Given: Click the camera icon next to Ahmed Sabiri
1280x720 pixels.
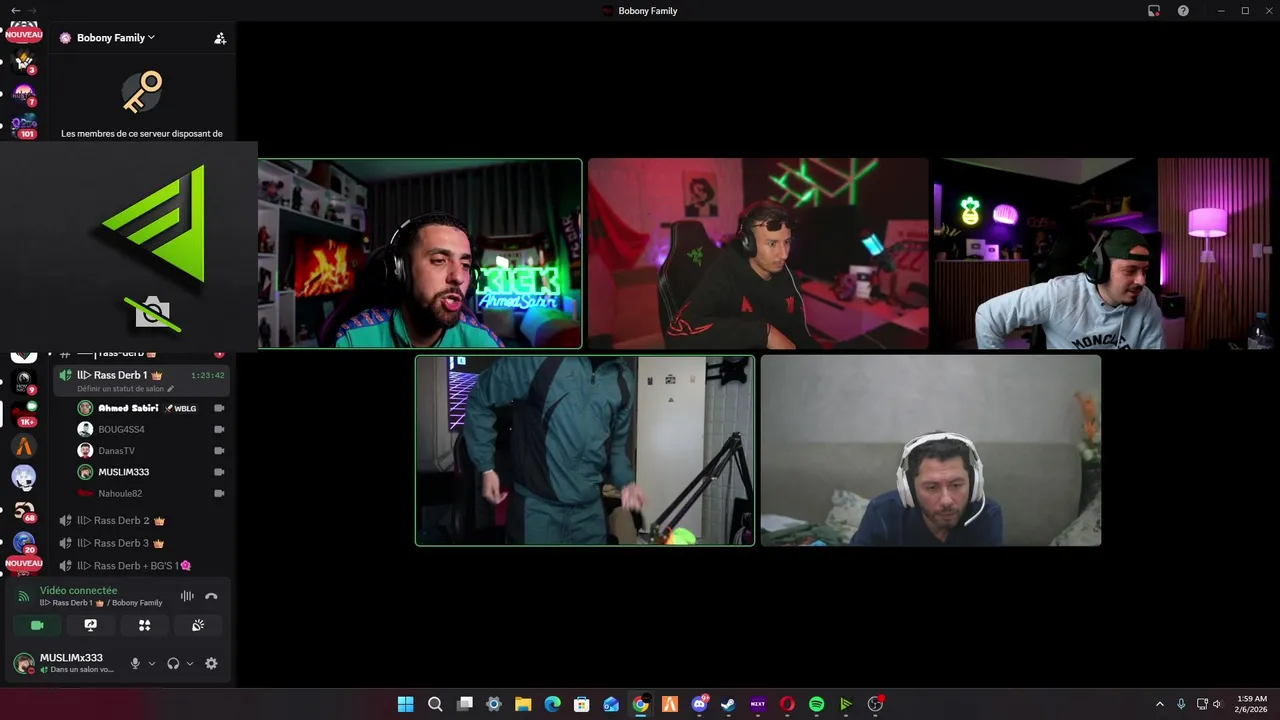Looking at the screenshot, I should (219, 408).
